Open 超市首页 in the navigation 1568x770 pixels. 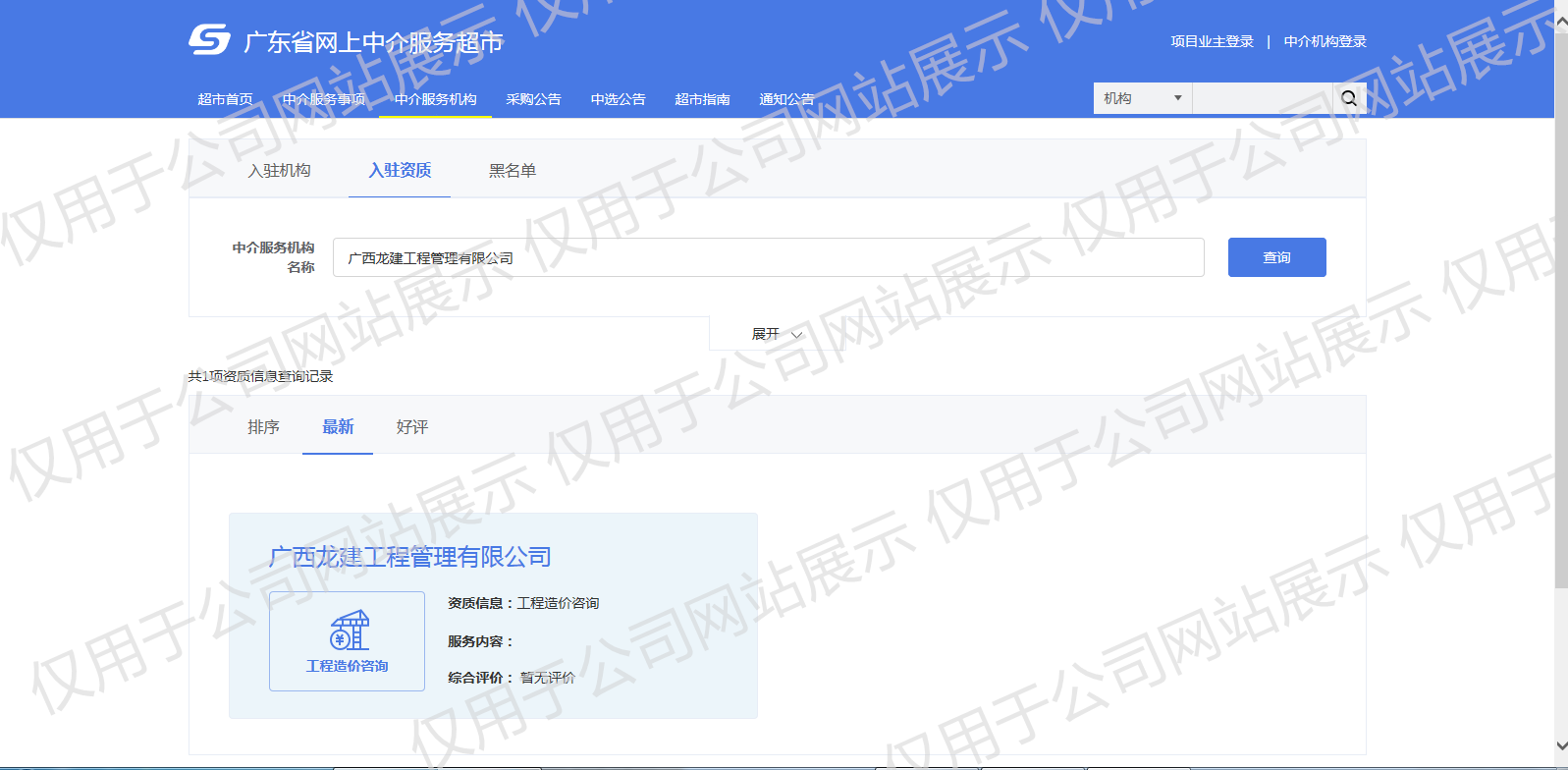click(225, 99)
